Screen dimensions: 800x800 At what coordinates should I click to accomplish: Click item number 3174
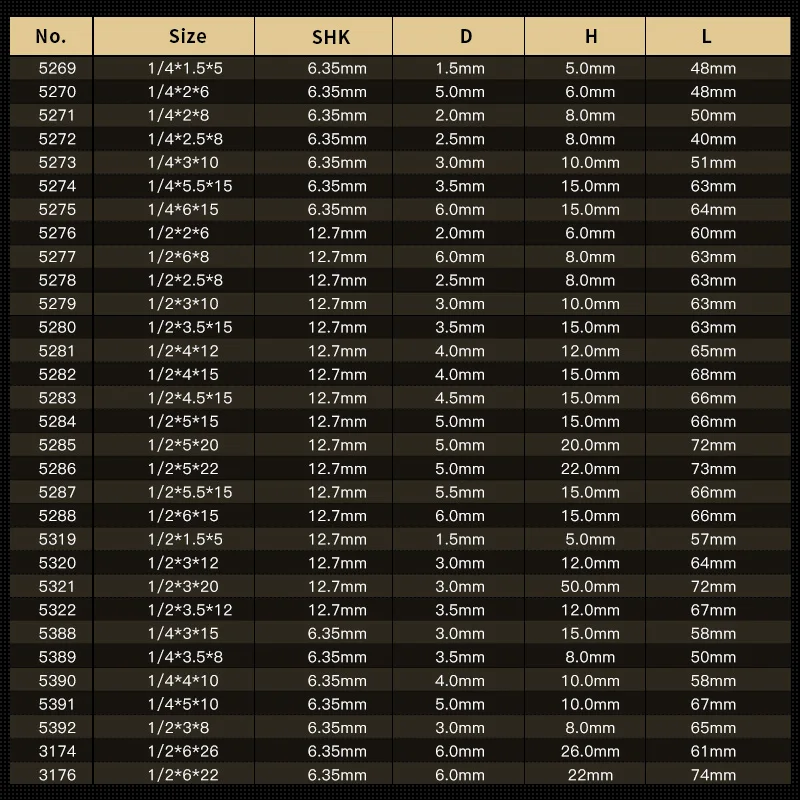(x=57, y=752)
